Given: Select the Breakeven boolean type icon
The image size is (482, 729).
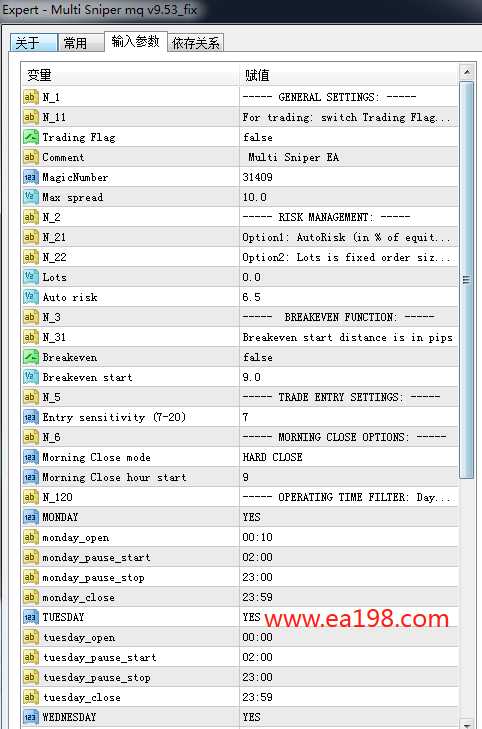Looking at the screenshot, I should (30, 357).
